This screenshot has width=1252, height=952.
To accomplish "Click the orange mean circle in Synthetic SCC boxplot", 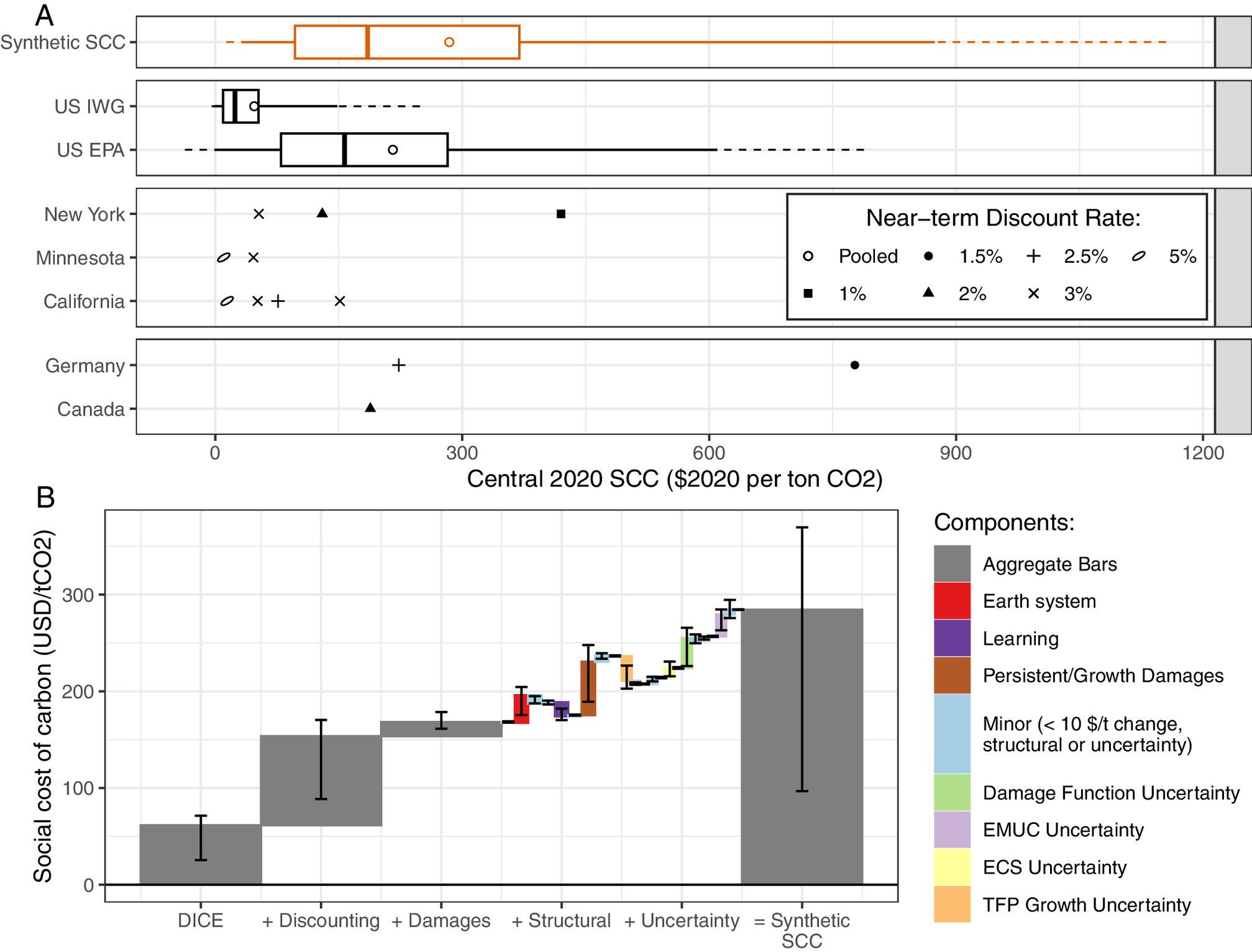I will 449,42.
